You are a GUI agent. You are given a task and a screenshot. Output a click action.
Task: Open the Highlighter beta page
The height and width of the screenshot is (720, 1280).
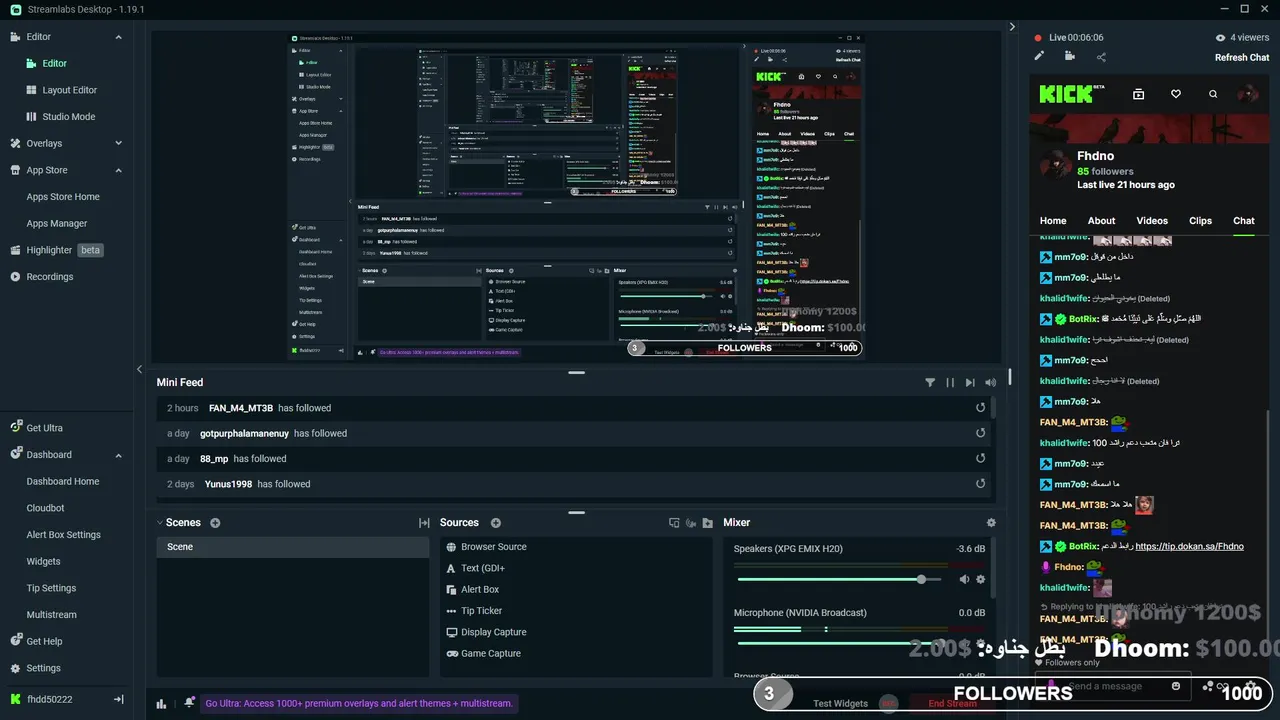(57, 250)
